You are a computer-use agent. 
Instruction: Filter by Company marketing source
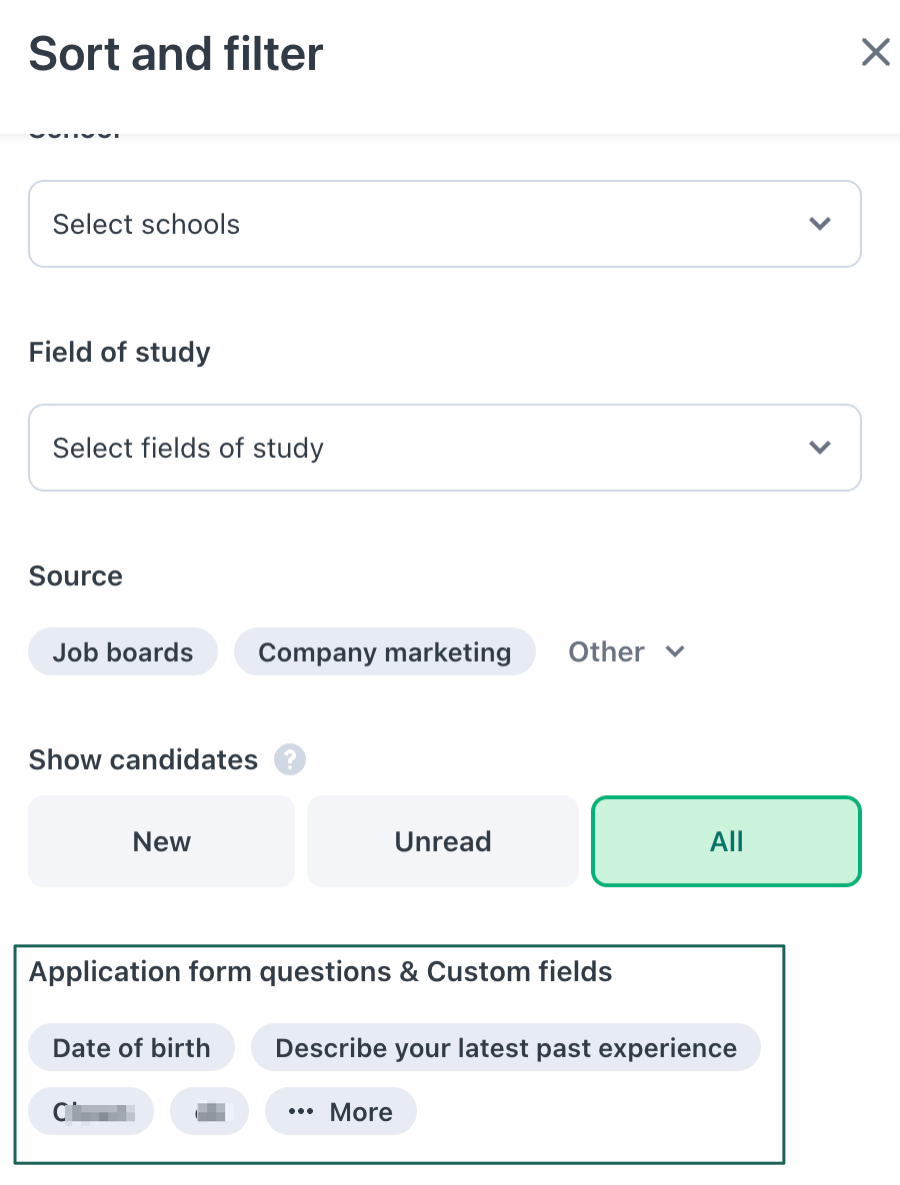tap(384, 652)
